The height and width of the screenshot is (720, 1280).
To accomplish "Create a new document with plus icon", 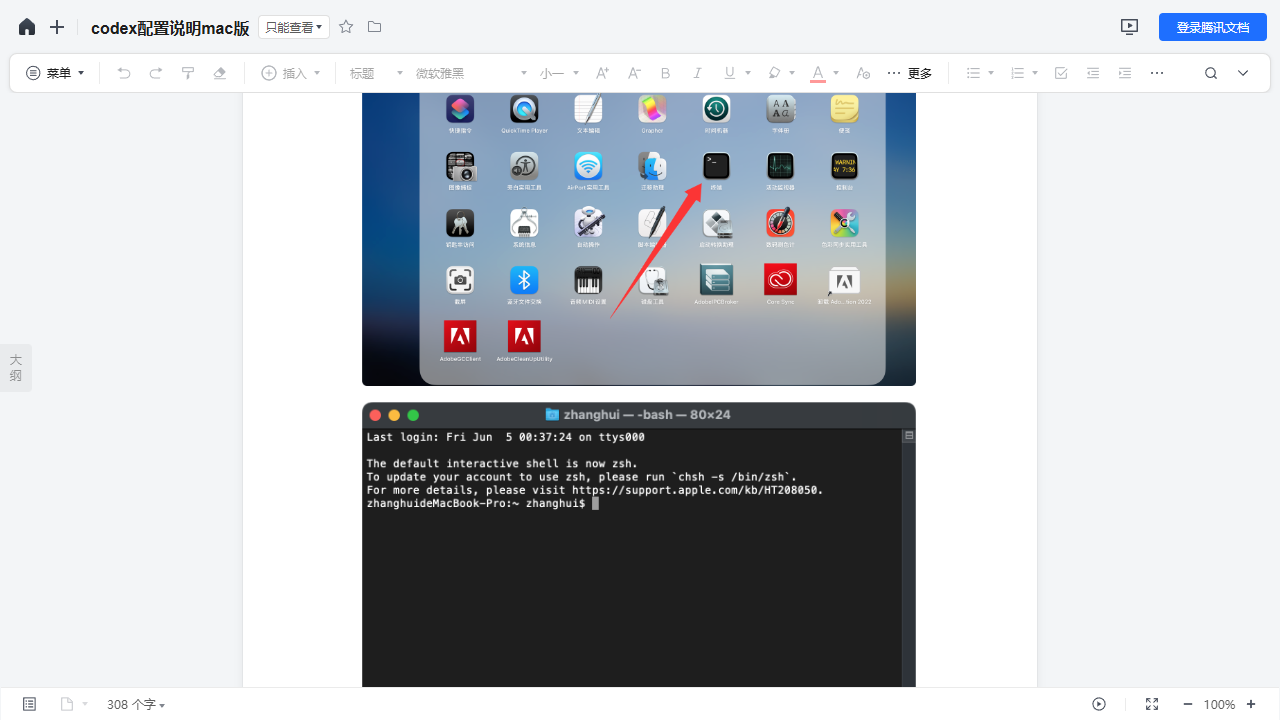I will tap(57, 27).
